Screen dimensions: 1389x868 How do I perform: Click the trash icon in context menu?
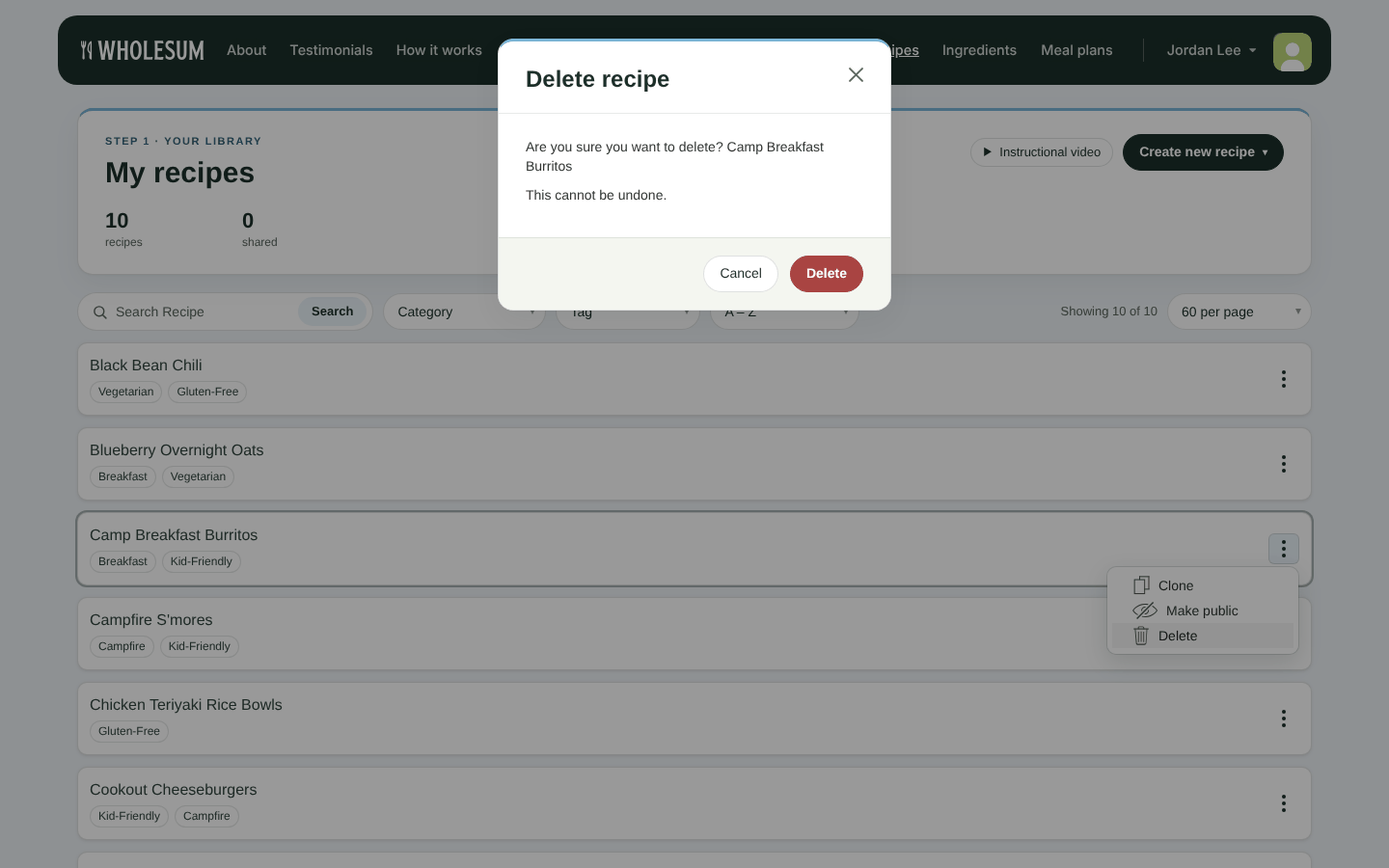pyautogui.click(x=1141, y=636)
